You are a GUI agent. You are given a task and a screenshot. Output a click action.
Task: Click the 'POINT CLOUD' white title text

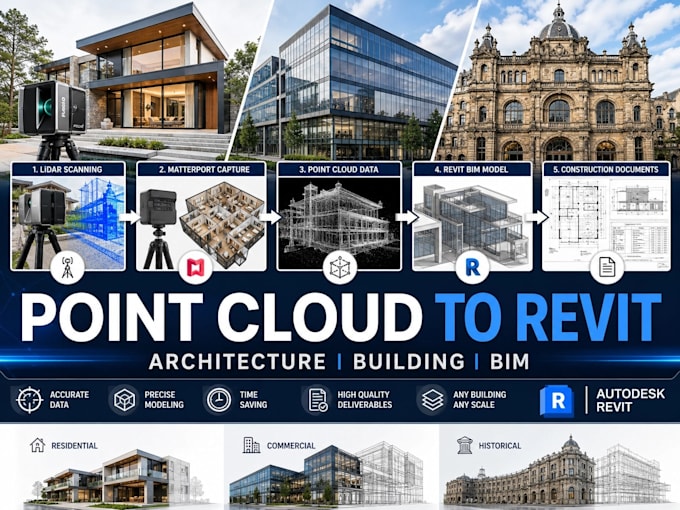(221, 317)
